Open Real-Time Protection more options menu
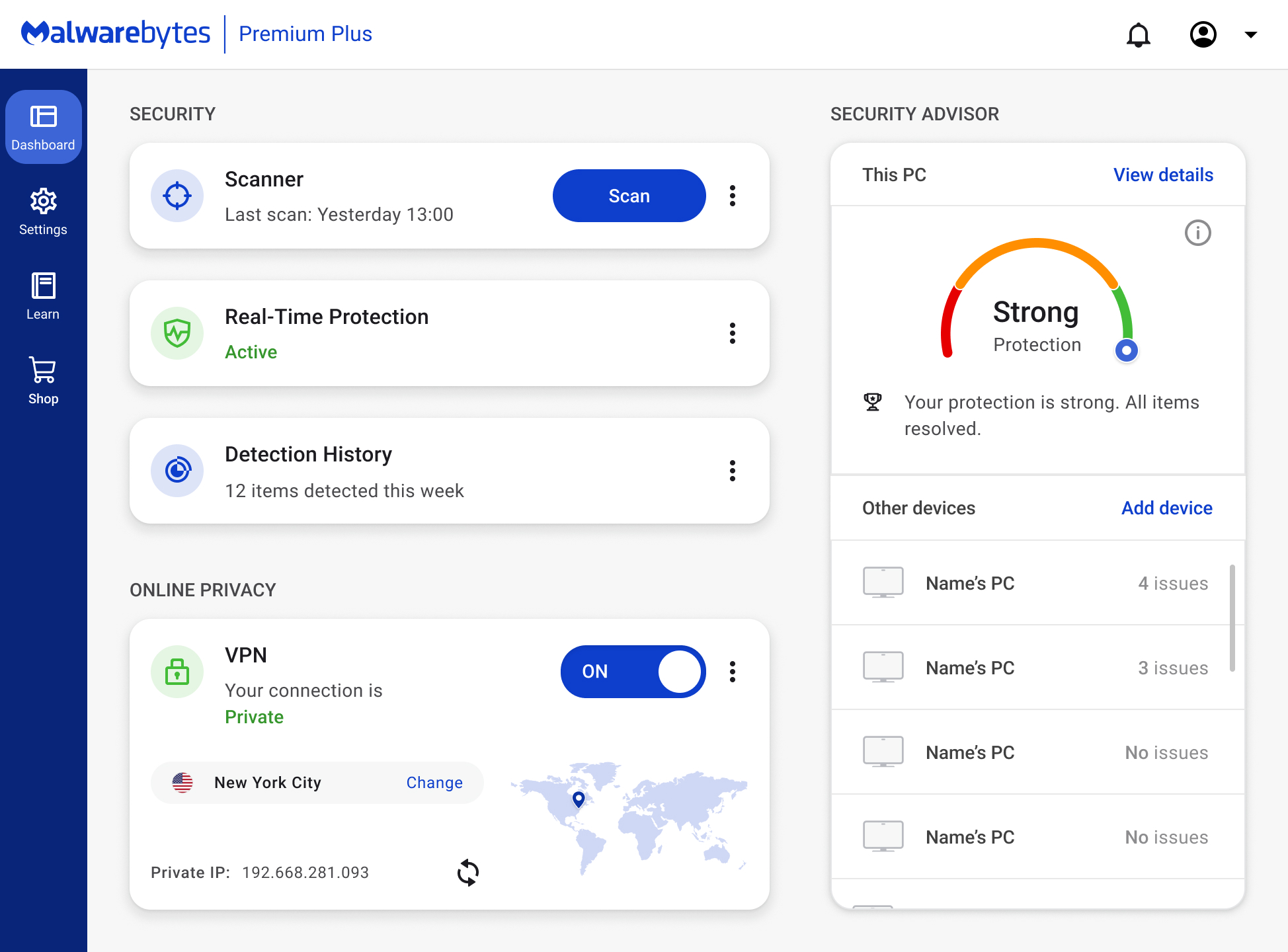 733,333
